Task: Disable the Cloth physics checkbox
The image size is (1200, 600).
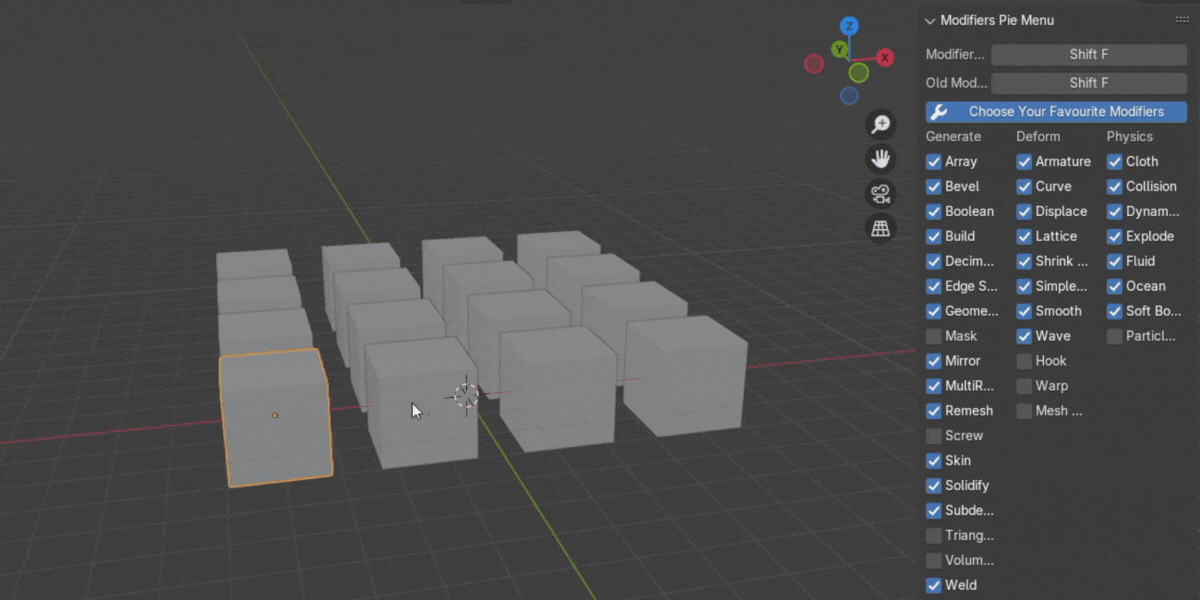Action: tap(1114, 161)
